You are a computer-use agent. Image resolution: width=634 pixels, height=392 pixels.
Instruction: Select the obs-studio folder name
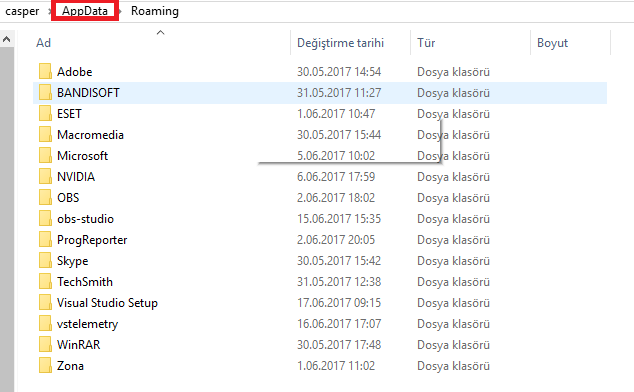pyautogui.click(x=85, y=219)
